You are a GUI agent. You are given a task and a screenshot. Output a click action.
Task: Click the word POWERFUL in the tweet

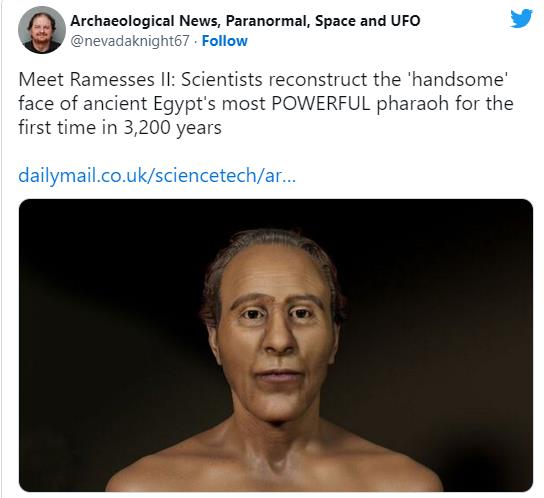[x=321, y=103]
